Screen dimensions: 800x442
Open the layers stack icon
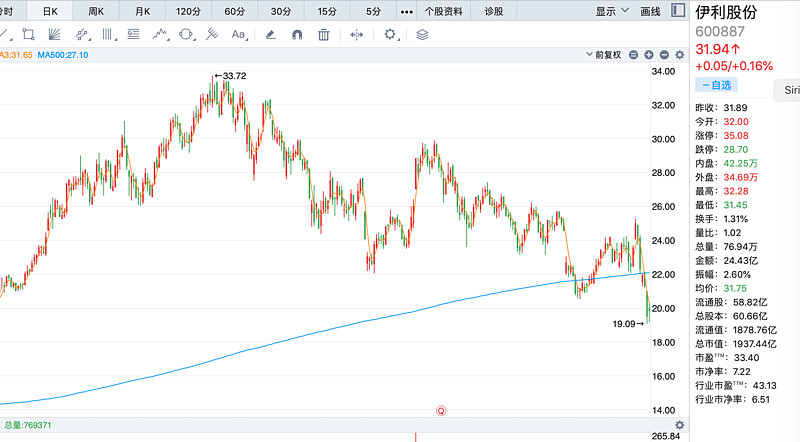click(422, 34)
